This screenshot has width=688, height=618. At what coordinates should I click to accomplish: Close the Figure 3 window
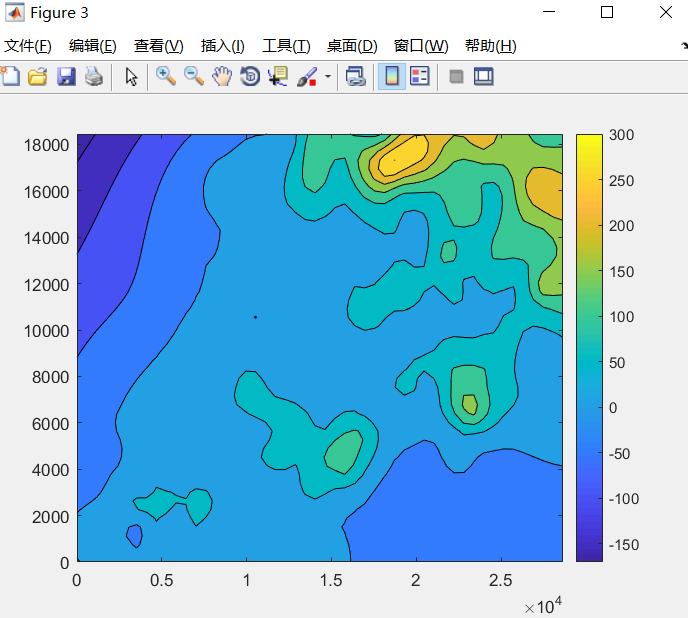pyautogui.click(x=666, y=12)
